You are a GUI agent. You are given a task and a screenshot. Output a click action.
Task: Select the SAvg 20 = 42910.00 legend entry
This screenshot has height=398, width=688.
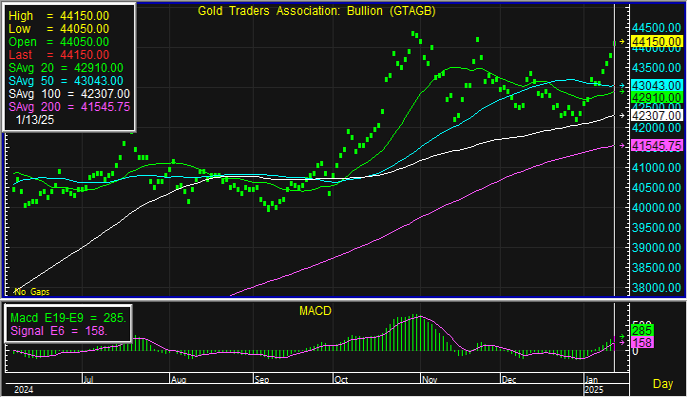66,68
